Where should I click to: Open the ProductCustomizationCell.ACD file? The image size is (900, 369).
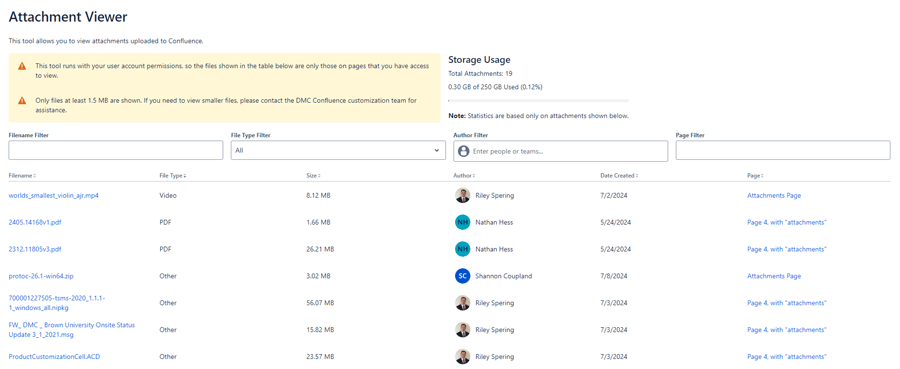(55, 357)
